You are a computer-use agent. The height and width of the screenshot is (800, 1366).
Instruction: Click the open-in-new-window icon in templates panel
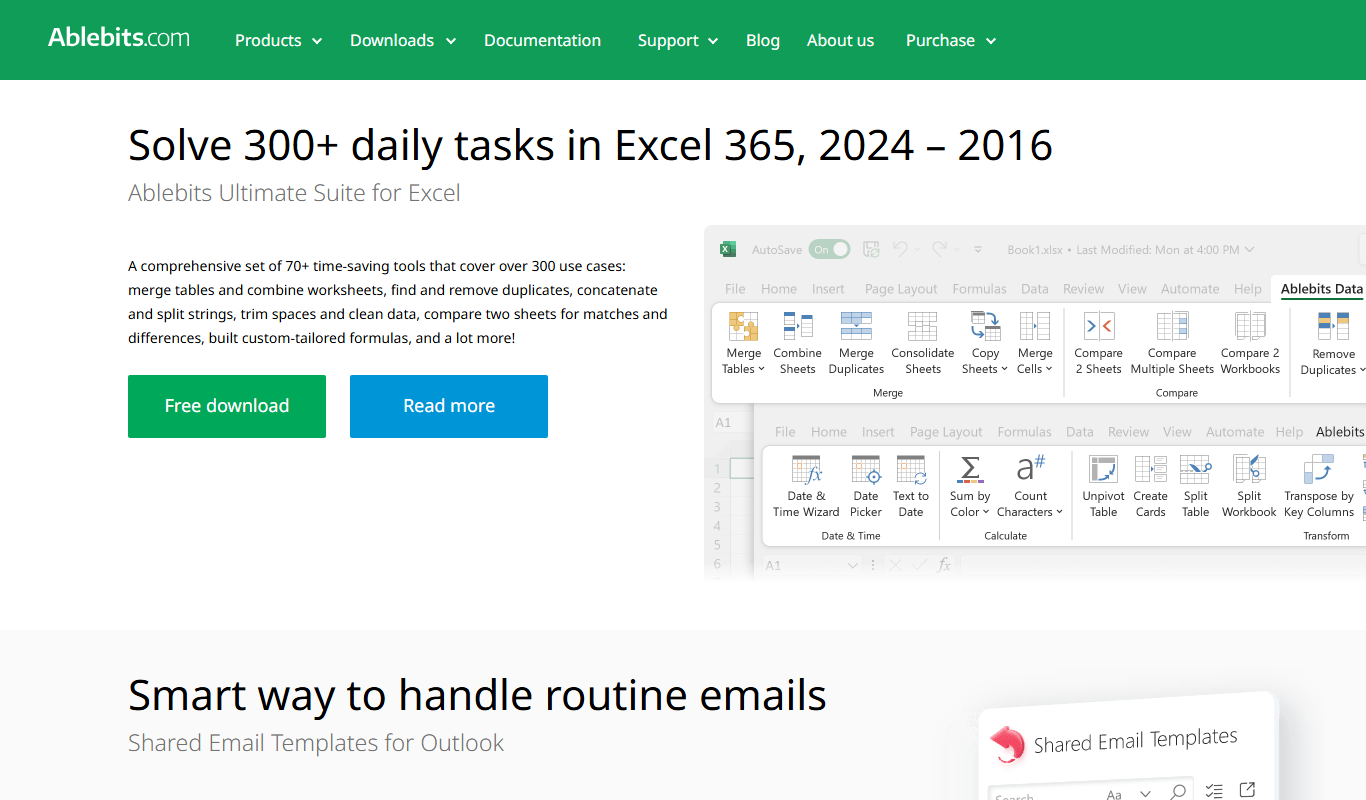click(1247, 790)
